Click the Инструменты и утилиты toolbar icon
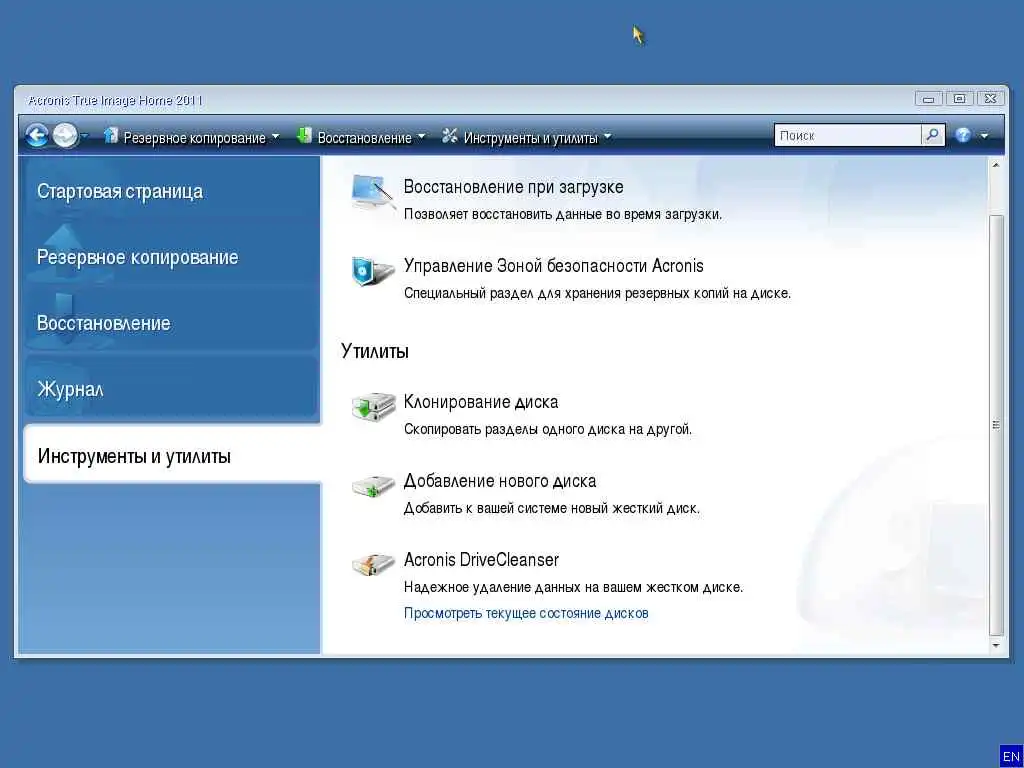Screen dimensions: 1024x768 pos(449,135)
